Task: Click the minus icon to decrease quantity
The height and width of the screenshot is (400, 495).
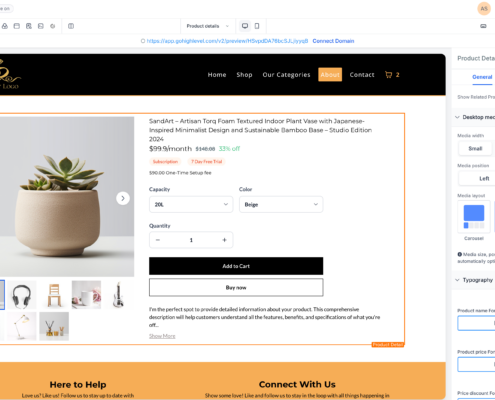Action: tap(158, 240)
